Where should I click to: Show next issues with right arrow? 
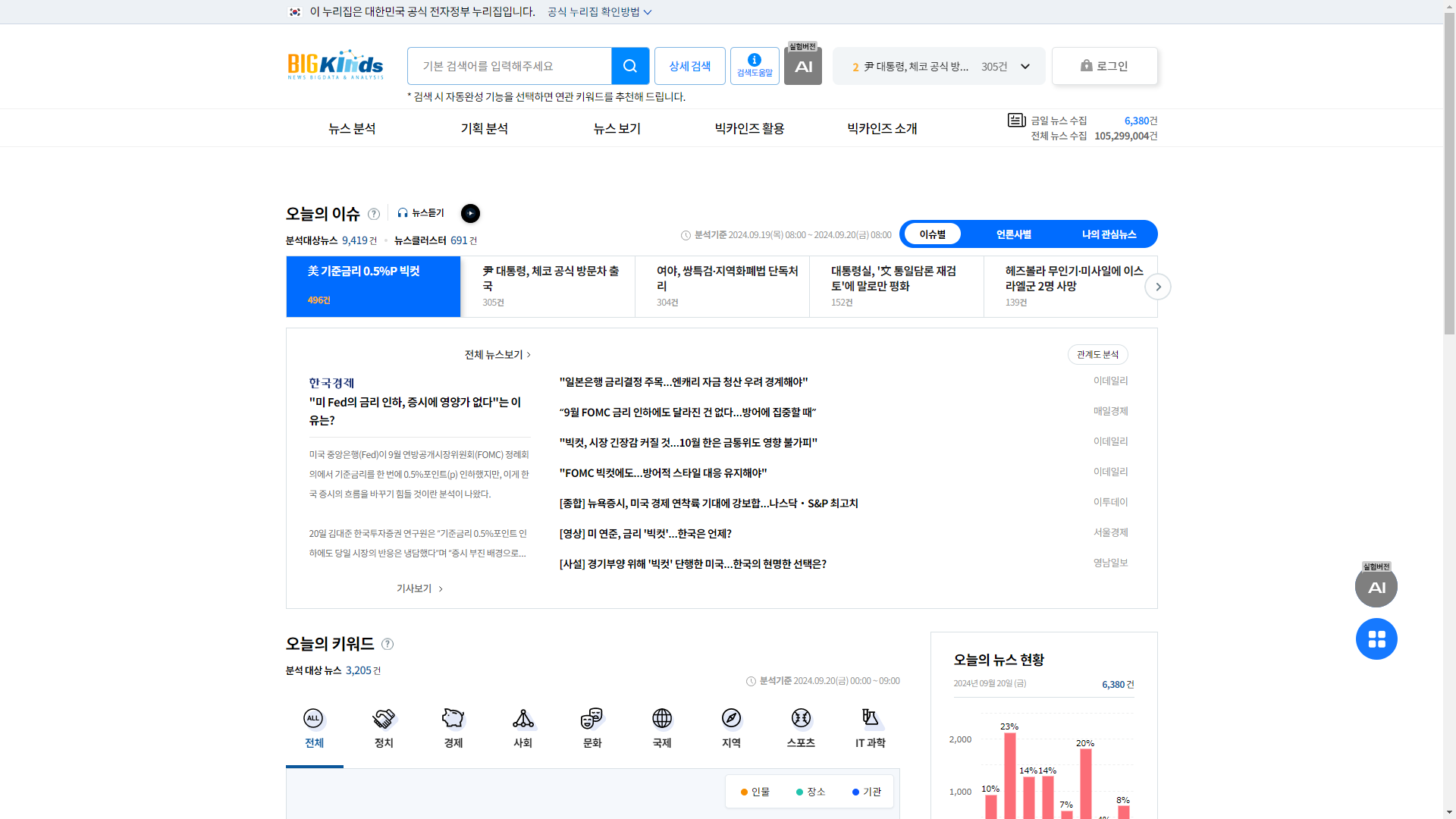click(x=1158, y=287)
